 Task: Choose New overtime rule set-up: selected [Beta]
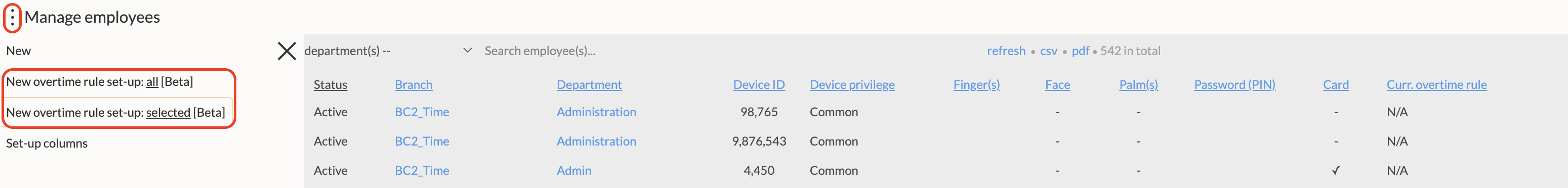(x=115, y=113)
